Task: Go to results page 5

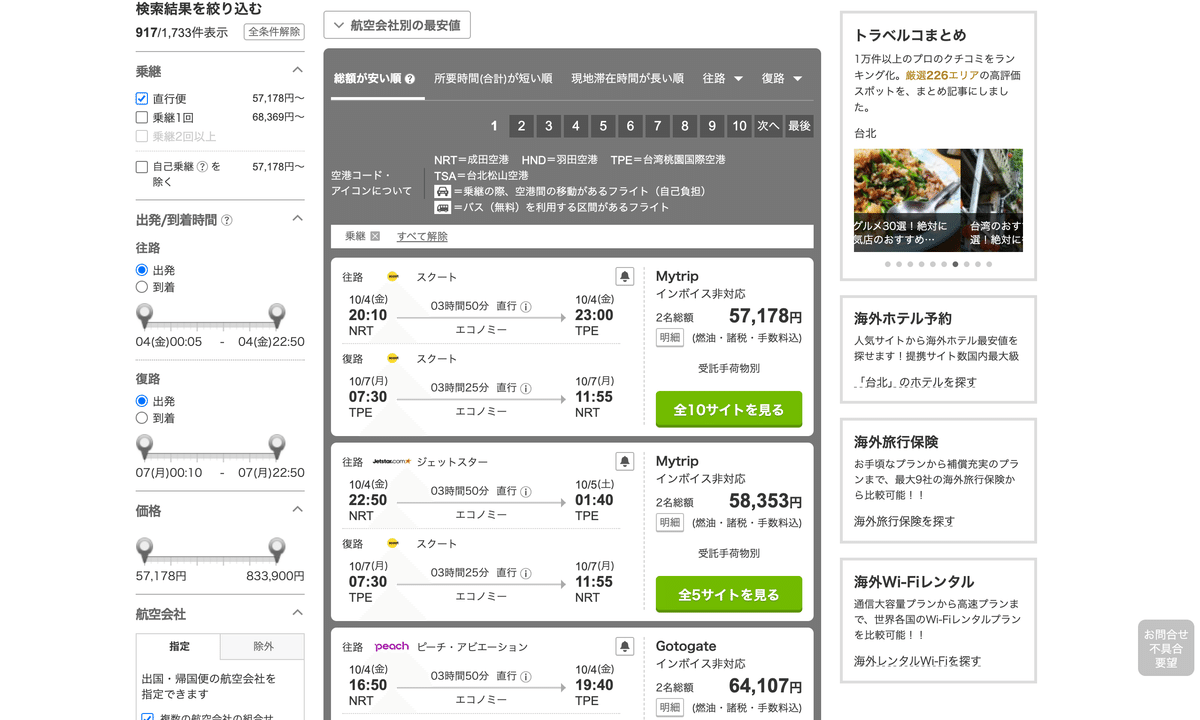Action: point(603,126)
